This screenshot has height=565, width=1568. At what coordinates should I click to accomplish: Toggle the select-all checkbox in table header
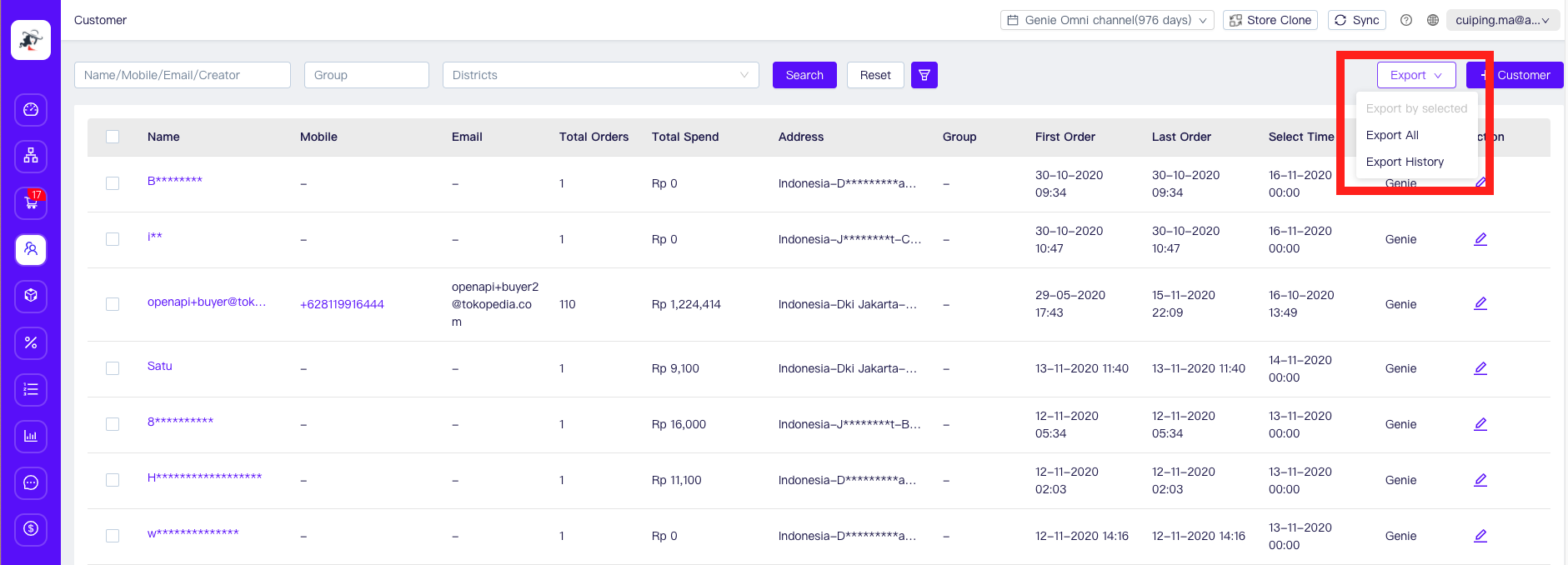coord(113,137)
